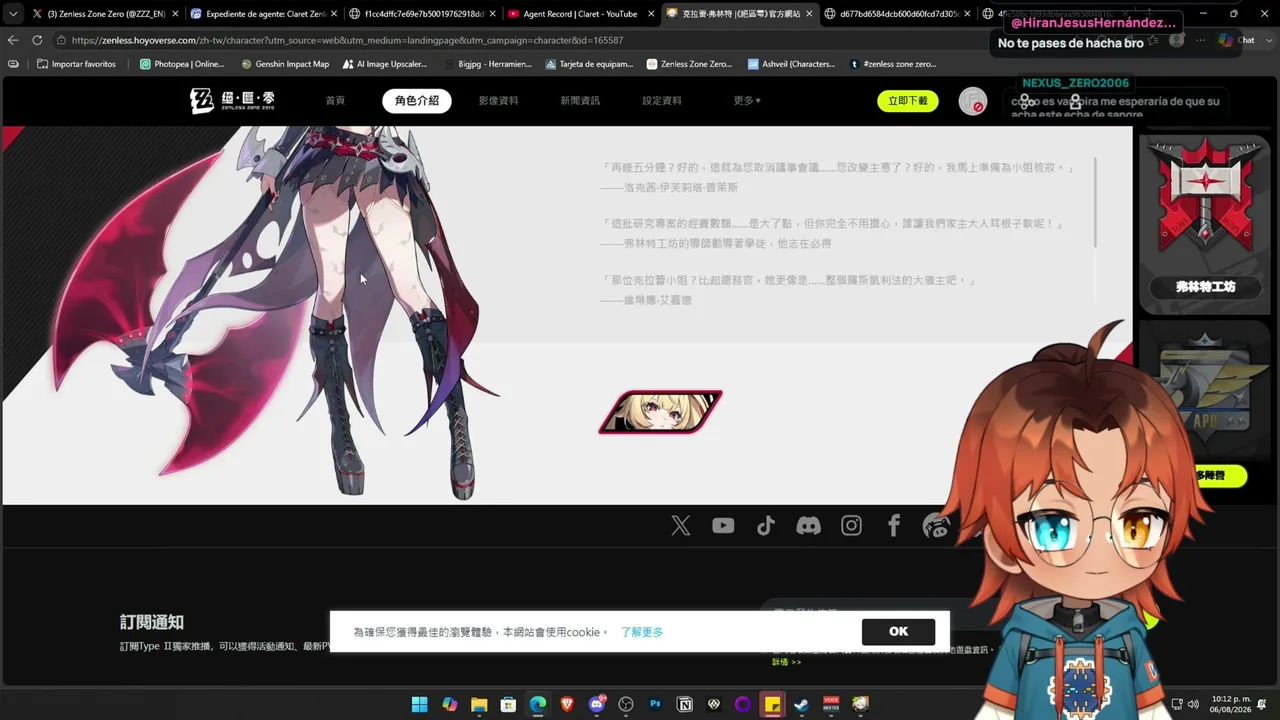Viewport: 1280px width, 720px height.
Task: Open the Importar favoritos bookmark
Action: click(x=76, y=64)
